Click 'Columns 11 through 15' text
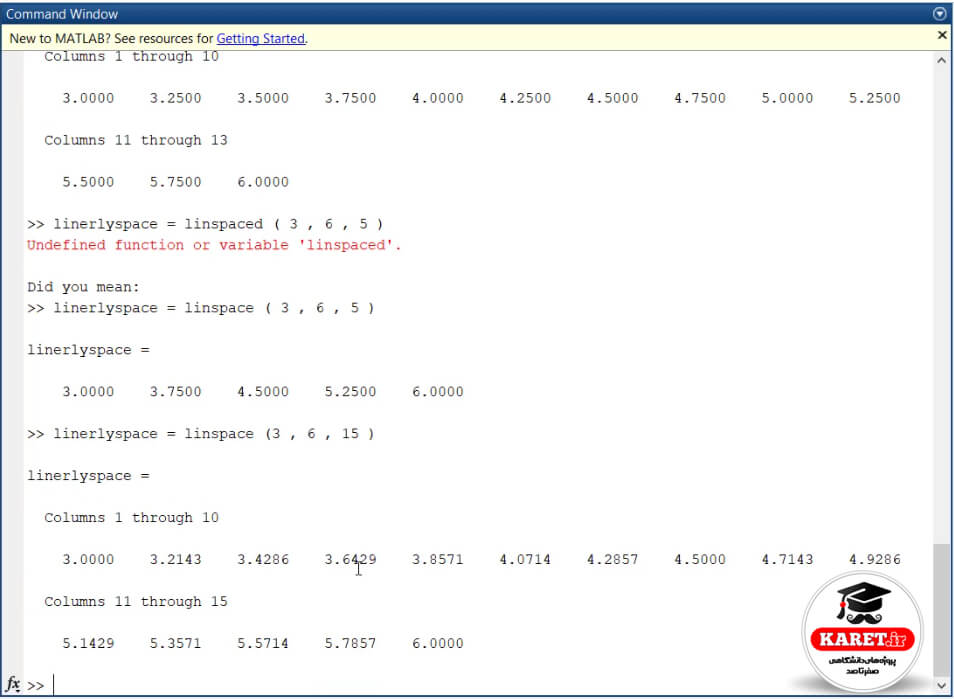 tap(136, 602)
